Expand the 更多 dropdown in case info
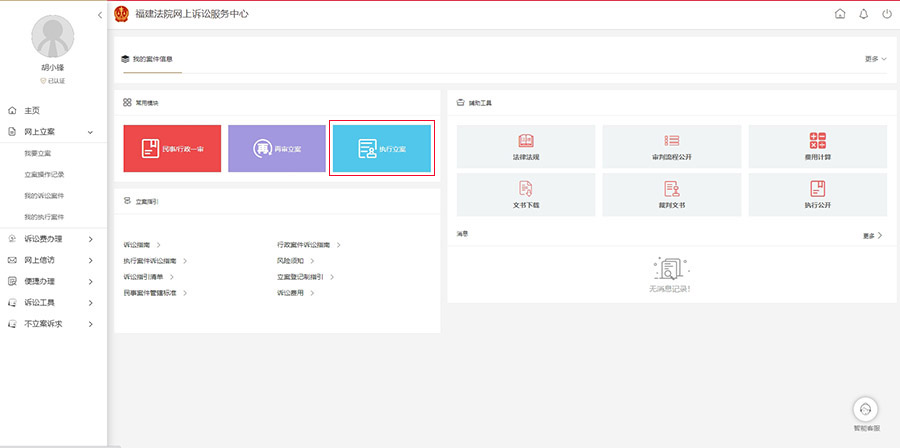 [876, 59]
